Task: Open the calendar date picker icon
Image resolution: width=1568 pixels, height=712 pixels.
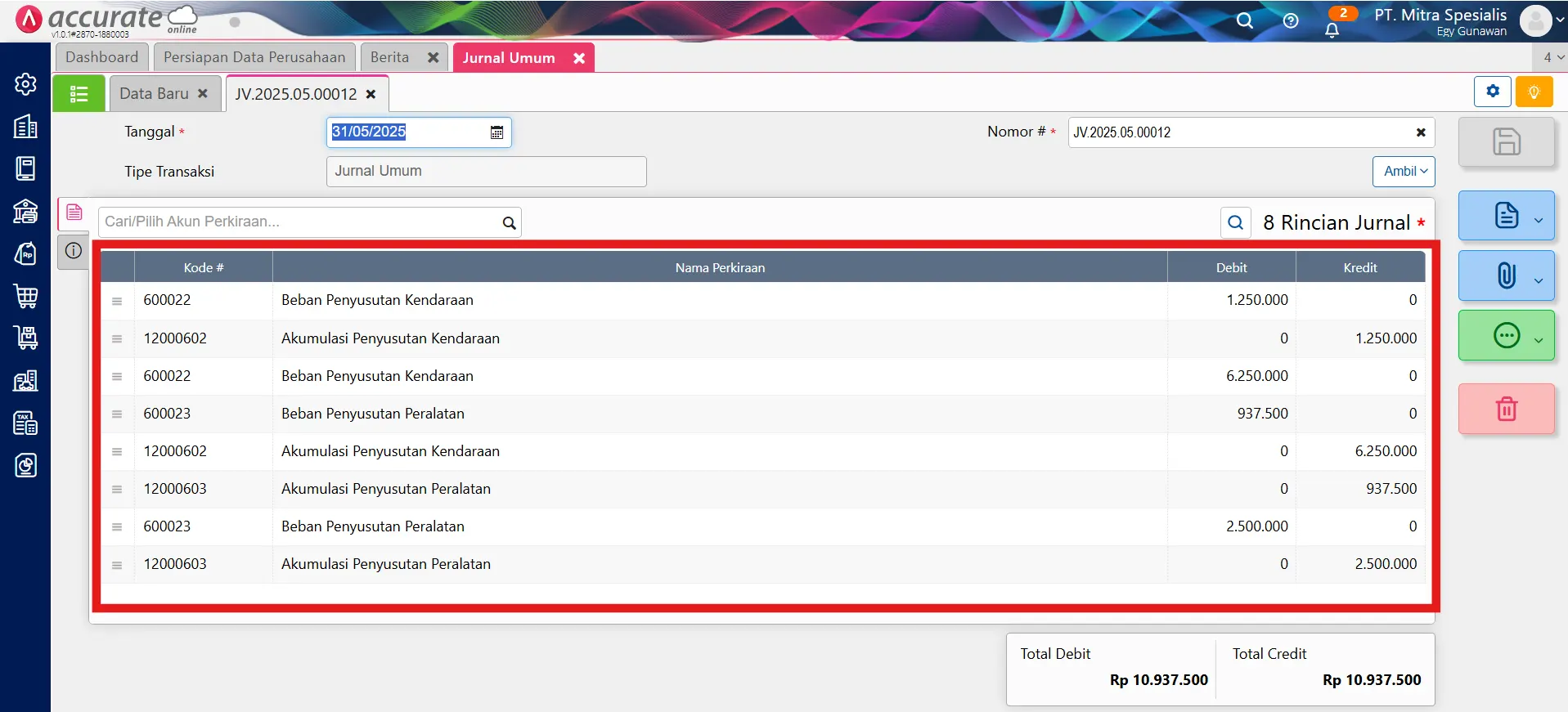Action: (x=496, y=132)
